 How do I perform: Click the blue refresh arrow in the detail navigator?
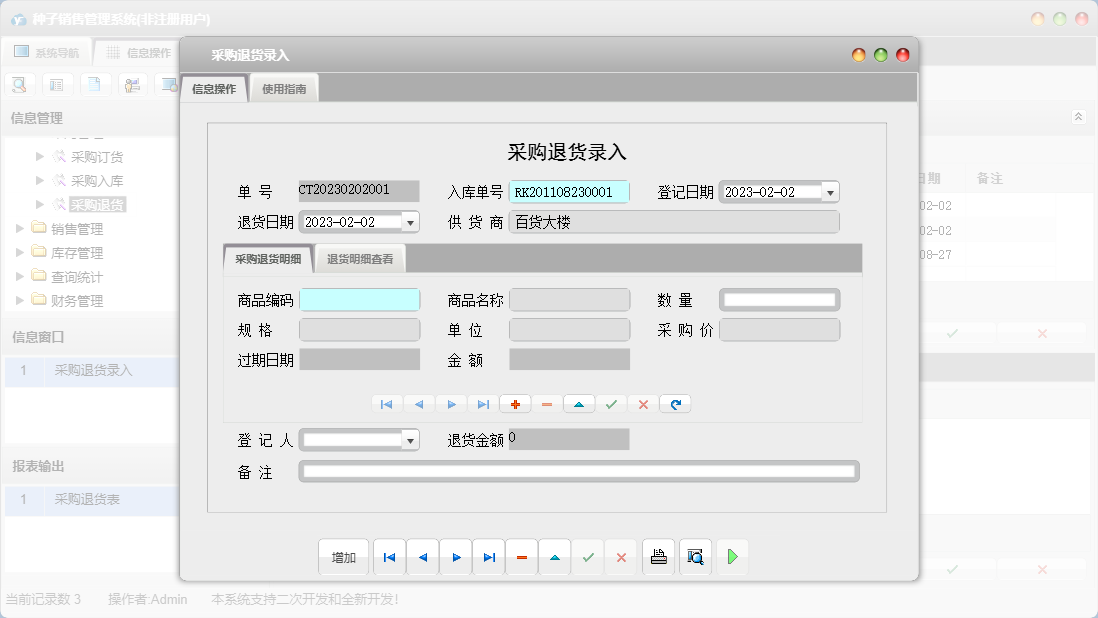676,404
